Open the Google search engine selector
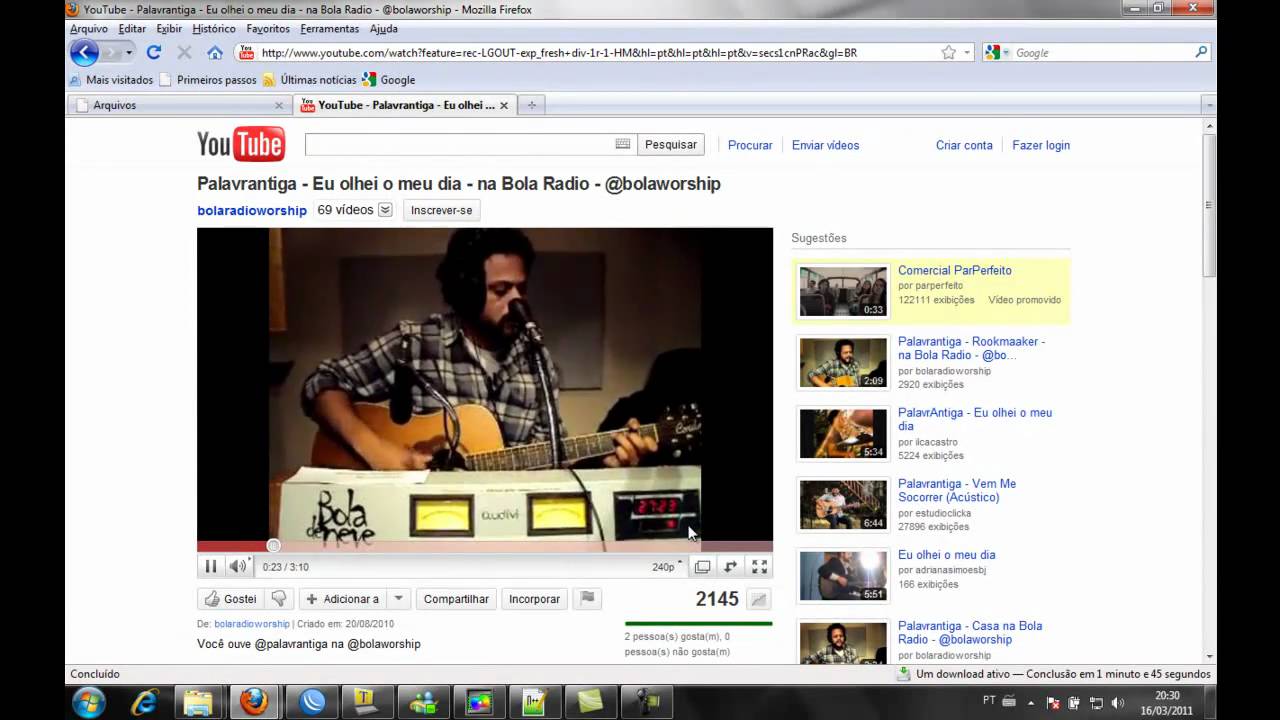The height and width of the screenshot is (720, 1280). pos(996,53)
